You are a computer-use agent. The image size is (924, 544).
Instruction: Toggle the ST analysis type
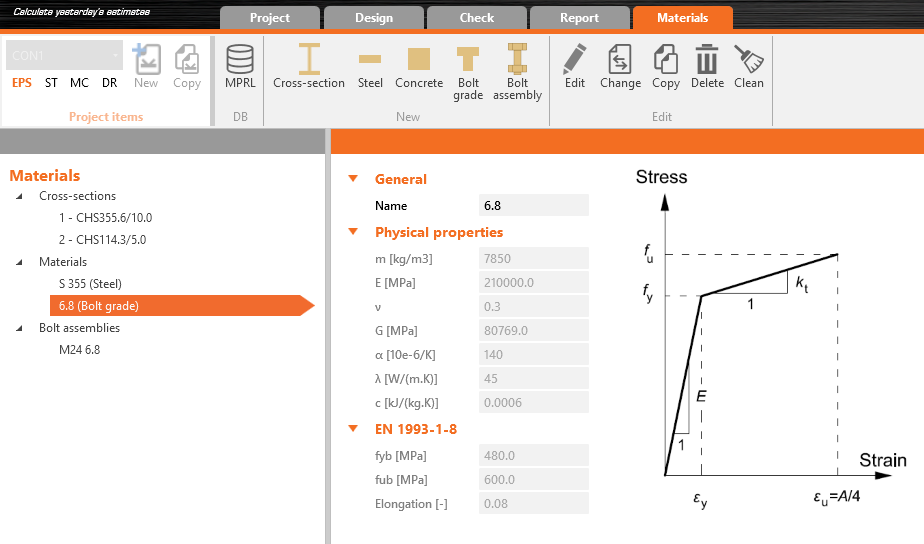[51, 83]
